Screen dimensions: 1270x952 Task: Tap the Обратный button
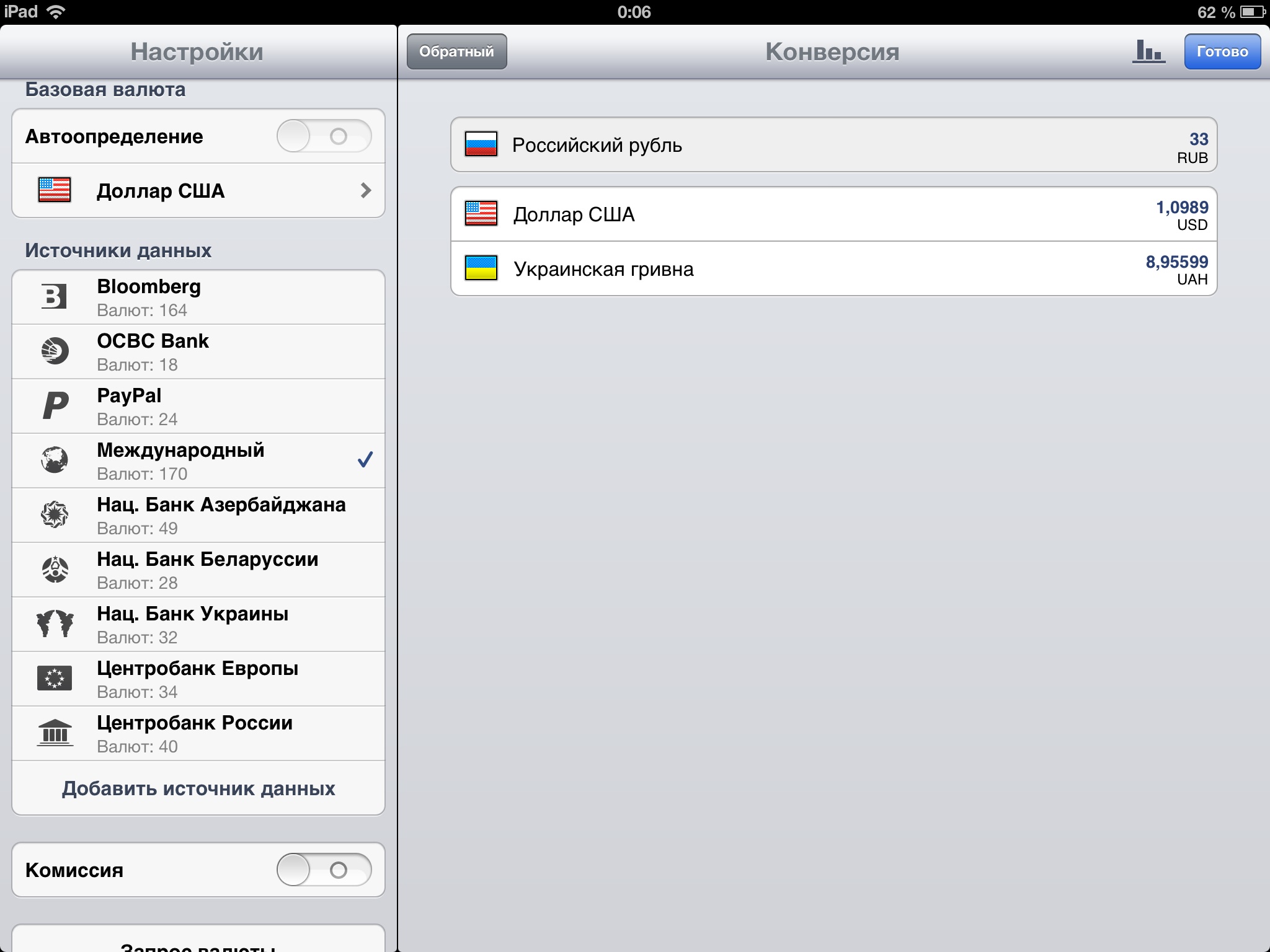[457, 51]
